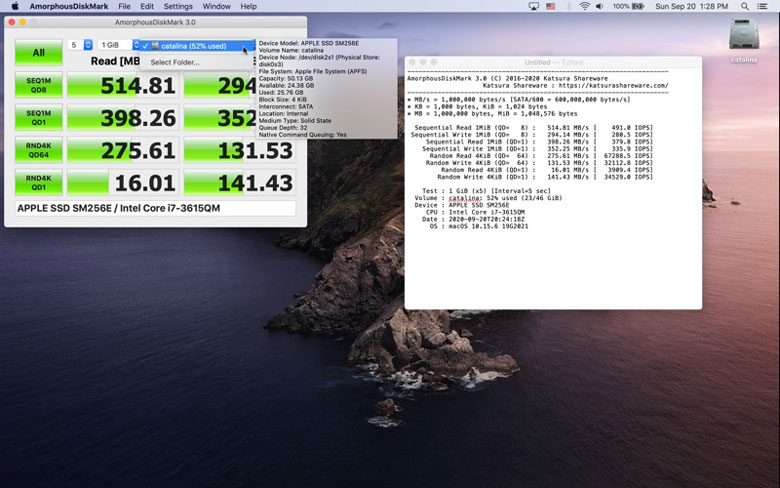Run all benchmarks with All button
Screen dimensions: 780x488
(x=38, y=53)
